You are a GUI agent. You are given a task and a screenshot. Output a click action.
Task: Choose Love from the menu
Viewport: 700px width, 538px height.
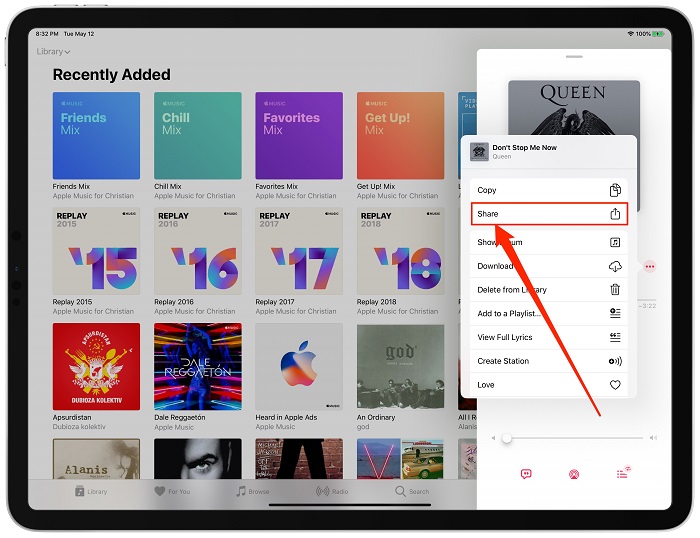tap(549, 385)
